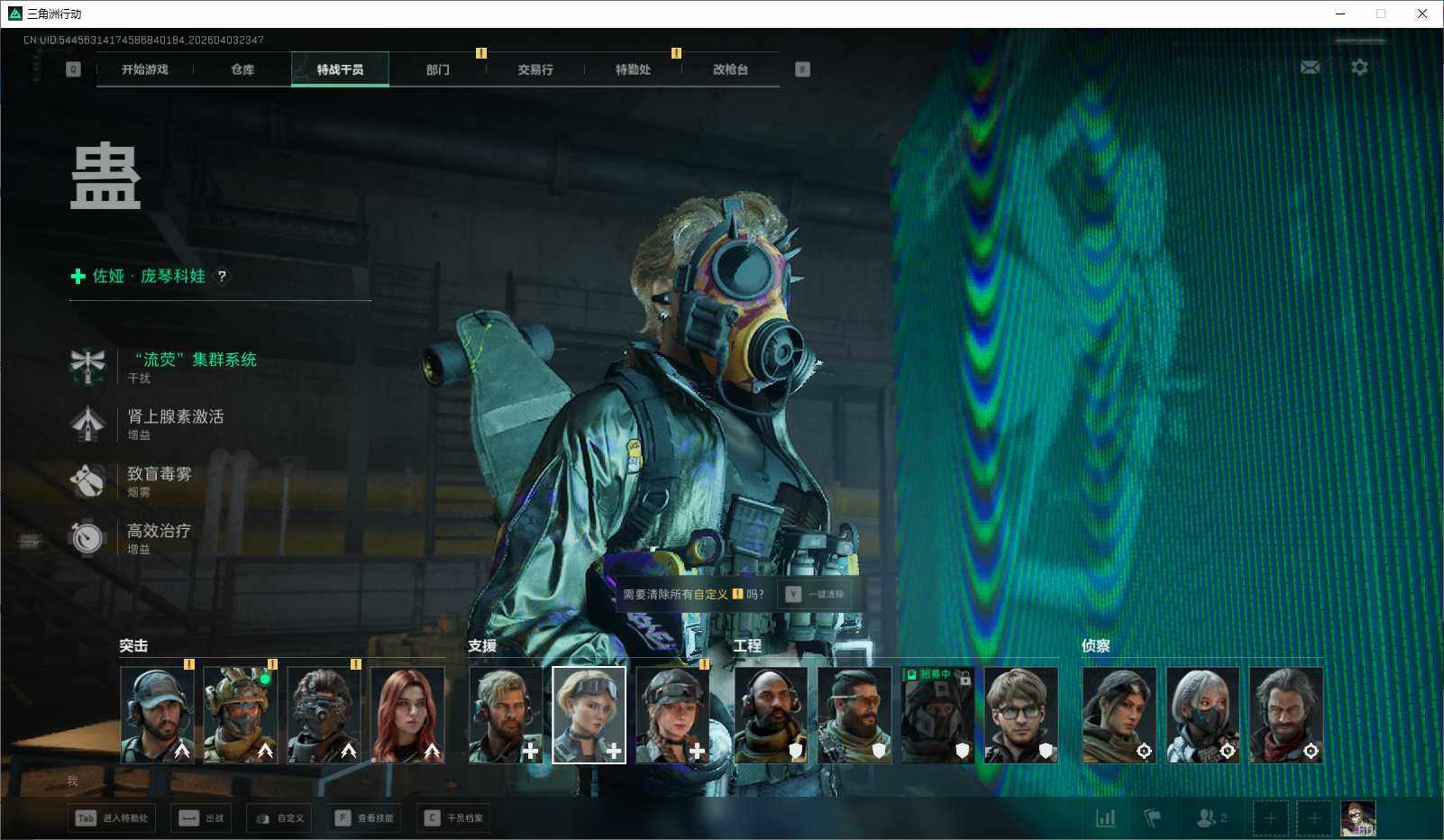The height and width of the screenshot is (840, 1444).
Task: Click the Q key previous-tab icon
Action: (73, 69)
